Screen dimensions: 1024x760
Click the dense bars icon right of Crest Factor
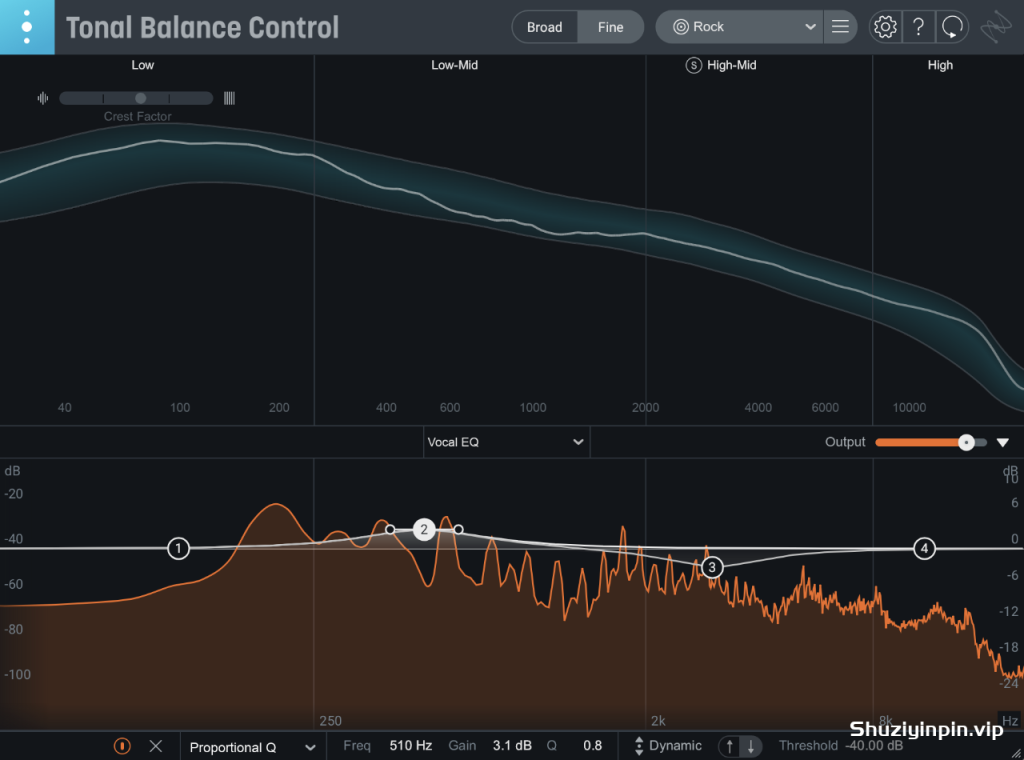tap(229, 98)
